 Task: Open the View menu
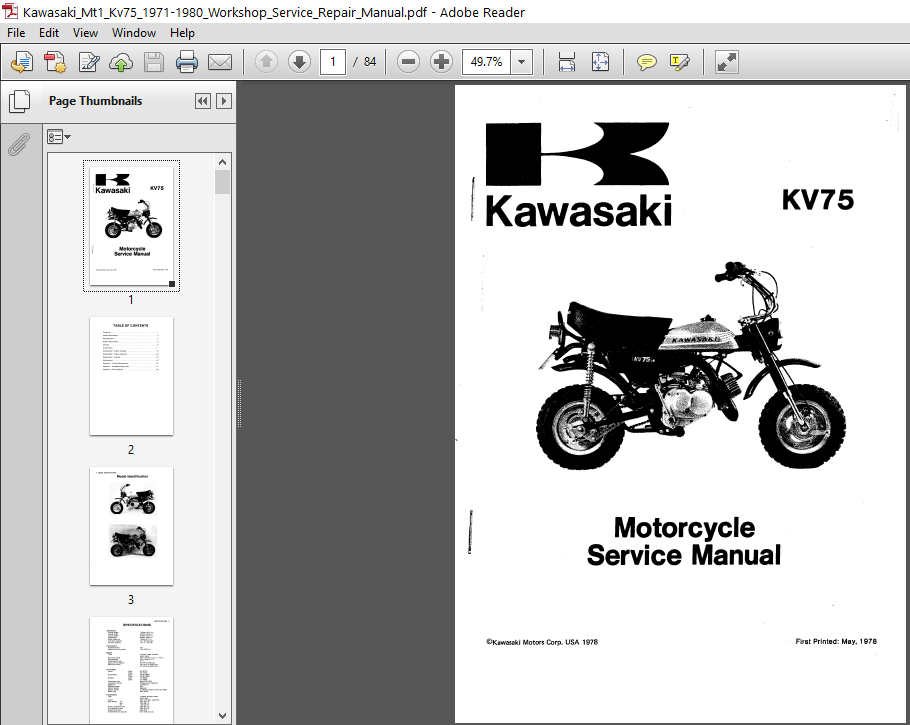click(x=85, y=33)
